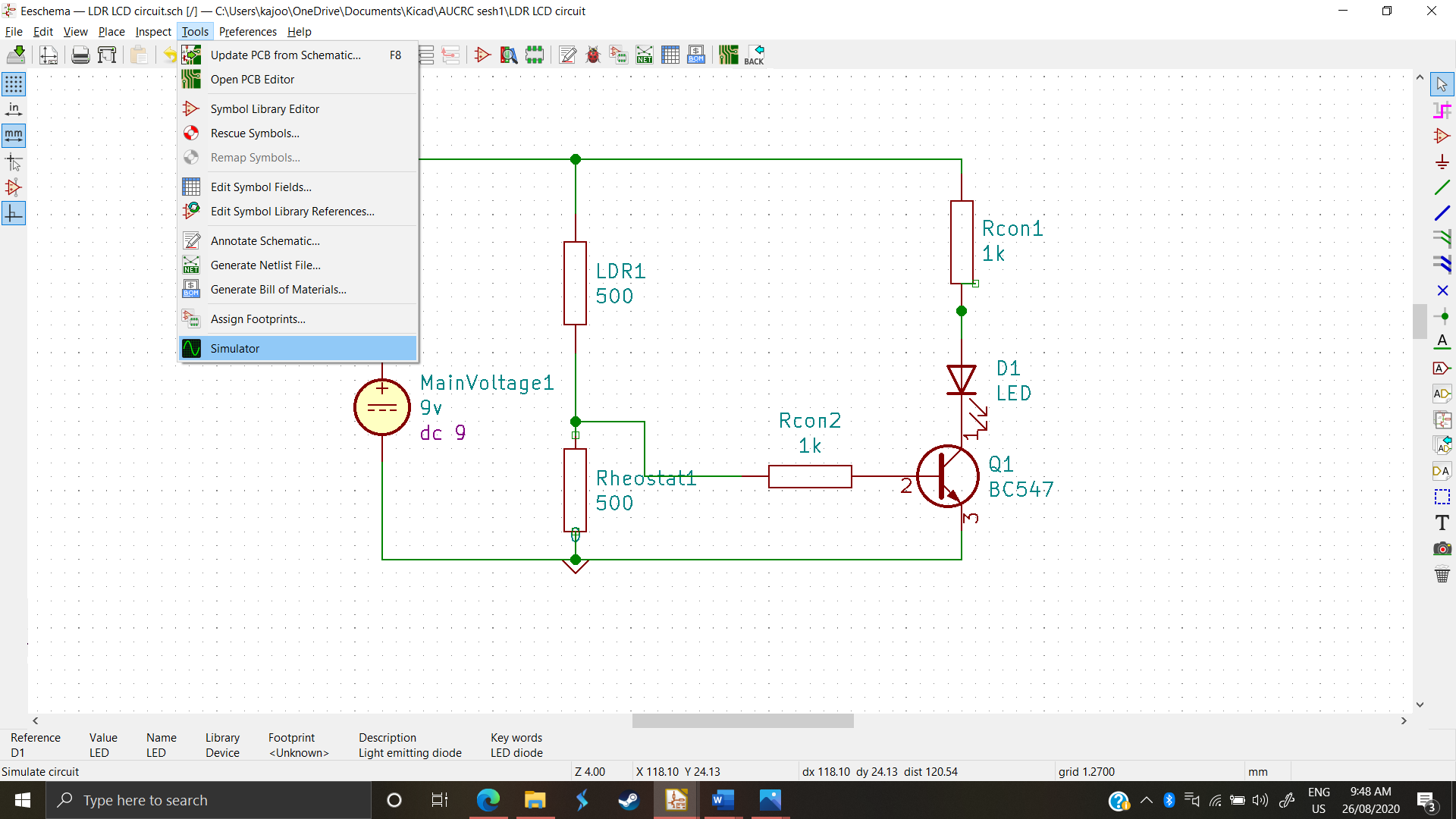1456x819 pixels.
Task: Click Generate BOM toolbar icon
Action: (696, 55)
